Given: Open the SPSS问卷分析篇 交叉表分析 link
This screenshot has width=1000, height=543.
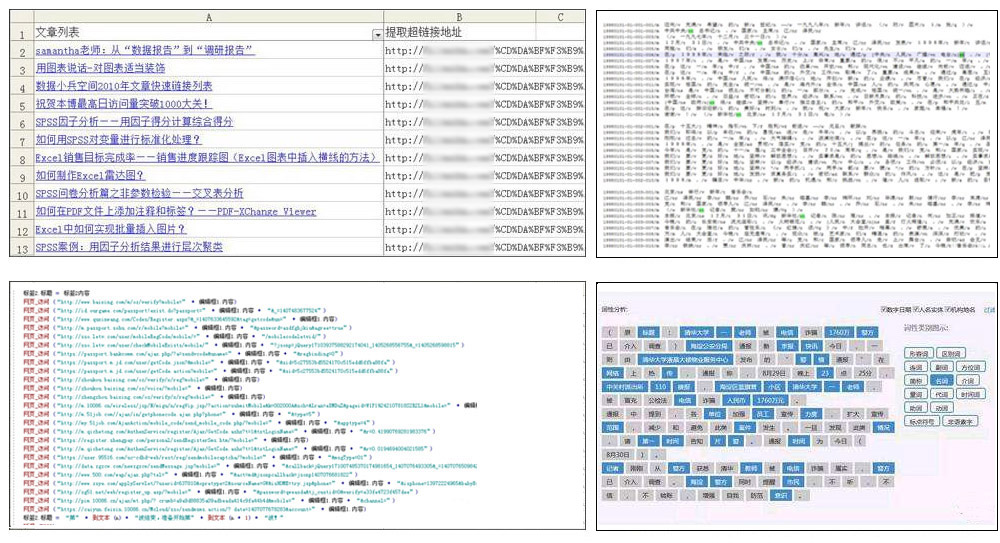Looking at the screenshot, I should pyautogui.click(x=139, y=193).
